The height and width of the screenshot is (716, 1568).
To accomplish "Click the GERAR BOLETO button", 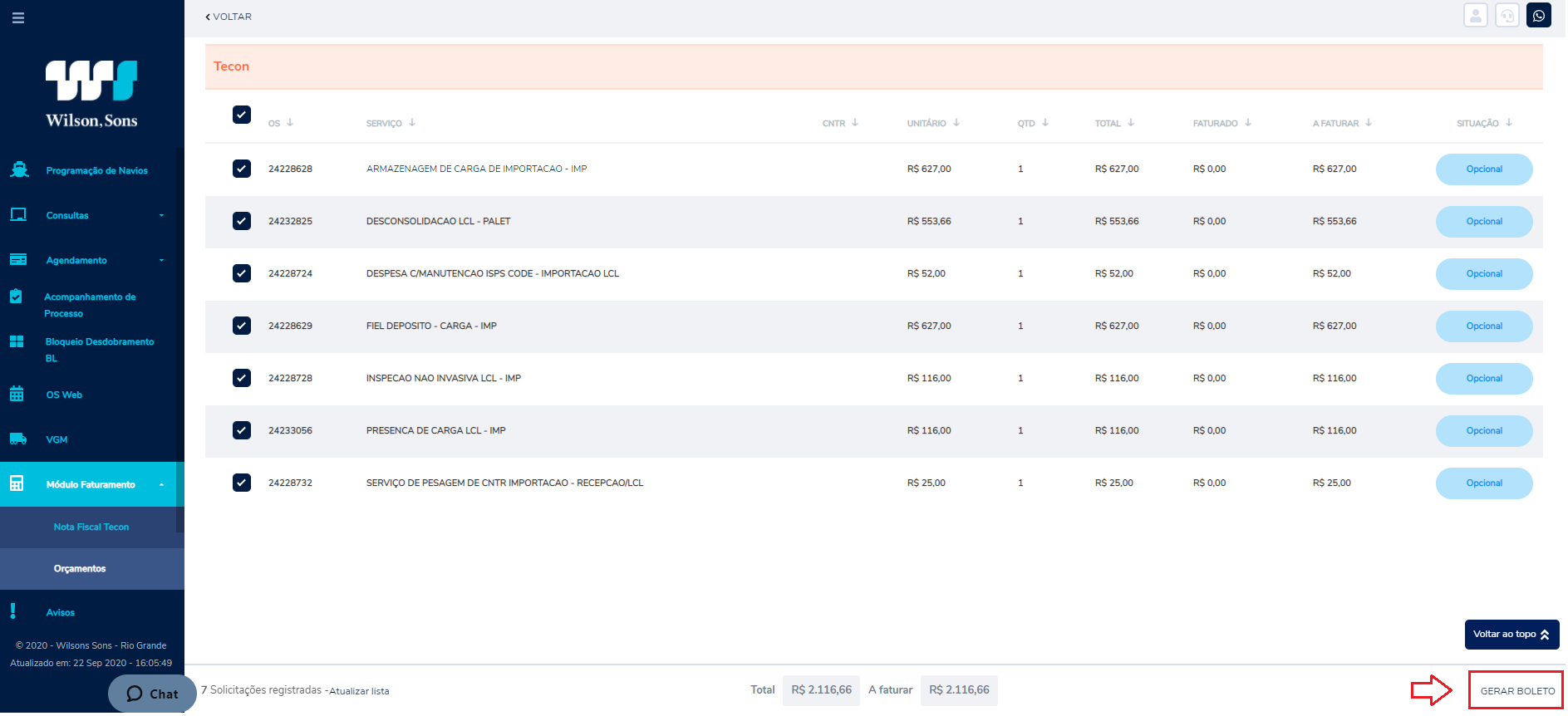I will click(1517, 690).
